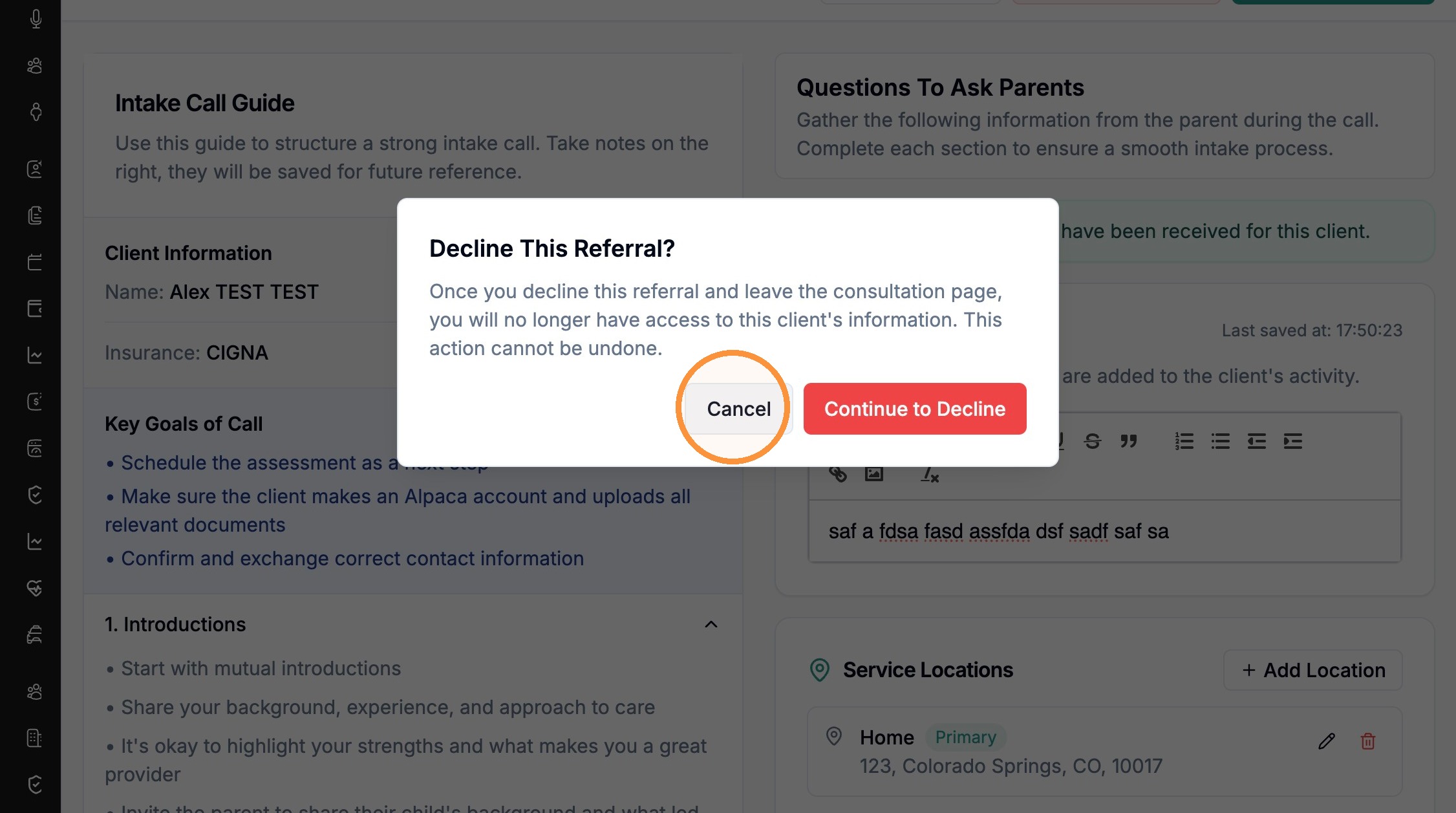Clear formatting in notes editor
The height and width of the screenshot is (813, 1456).
pyautogui.click(x=930, y=474)
